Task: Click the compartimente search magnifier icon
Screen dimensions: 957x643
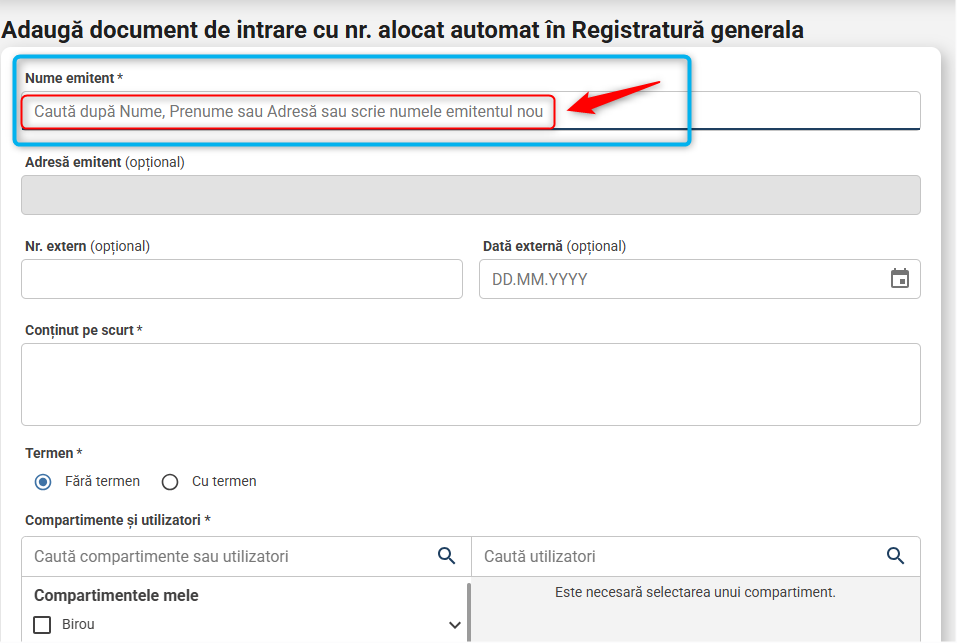Action: click(446, 556)
